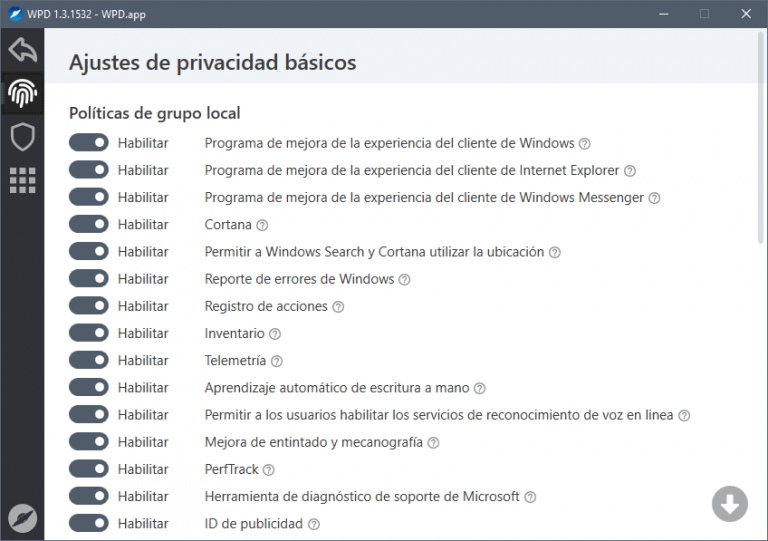Image resolution: width=768 pixels, height=541 pixels.
Task: Toggle the Telemetría switch
Action: coord(88,361)
